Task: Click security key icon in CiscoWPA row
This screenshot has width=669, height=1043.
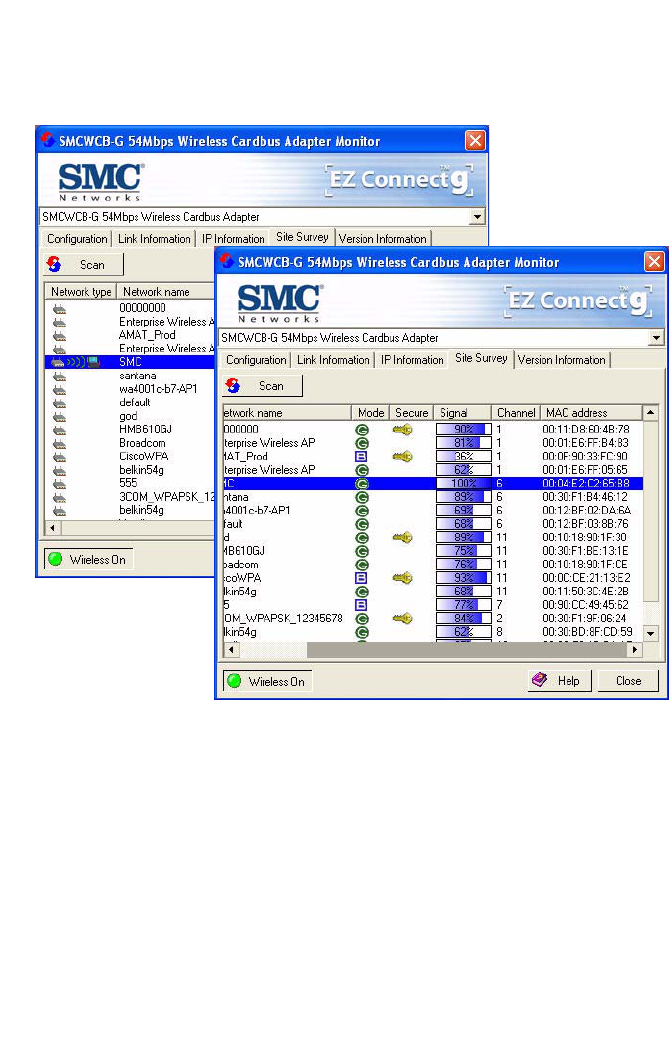Action: pos(402,577)
